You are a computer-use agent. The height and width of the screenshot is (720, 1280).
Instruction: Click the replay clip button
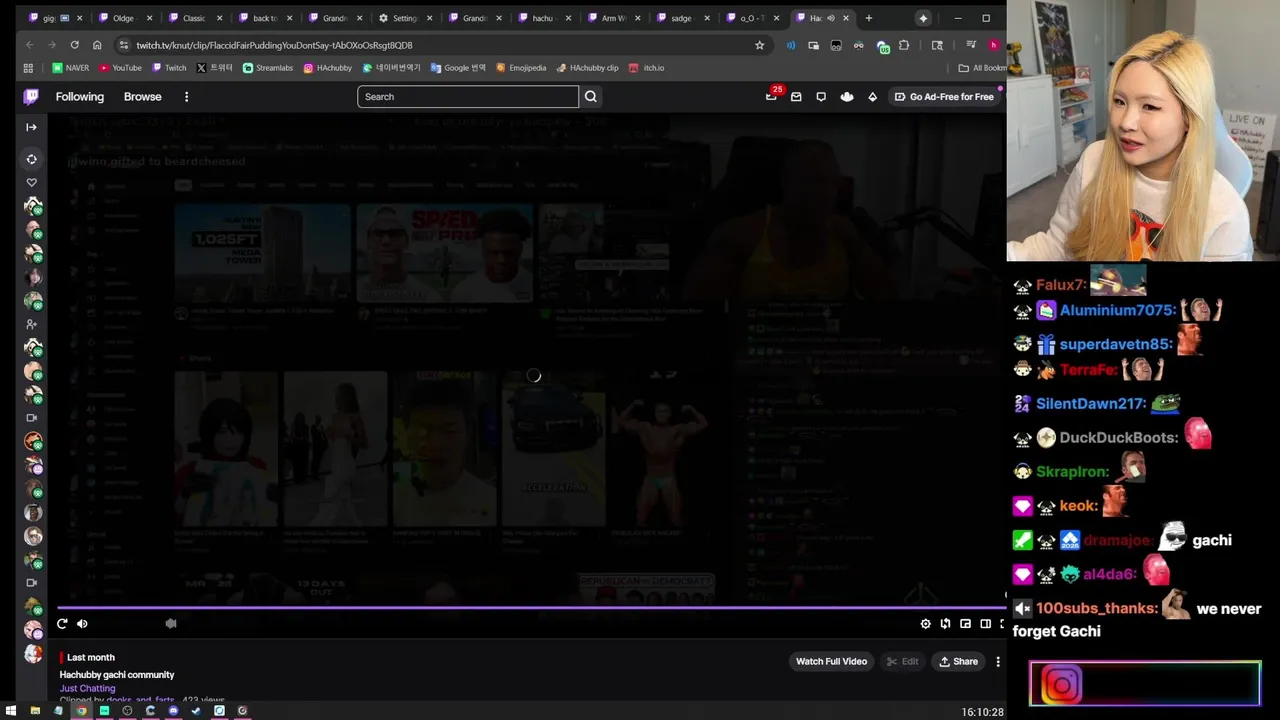point(62,624)
